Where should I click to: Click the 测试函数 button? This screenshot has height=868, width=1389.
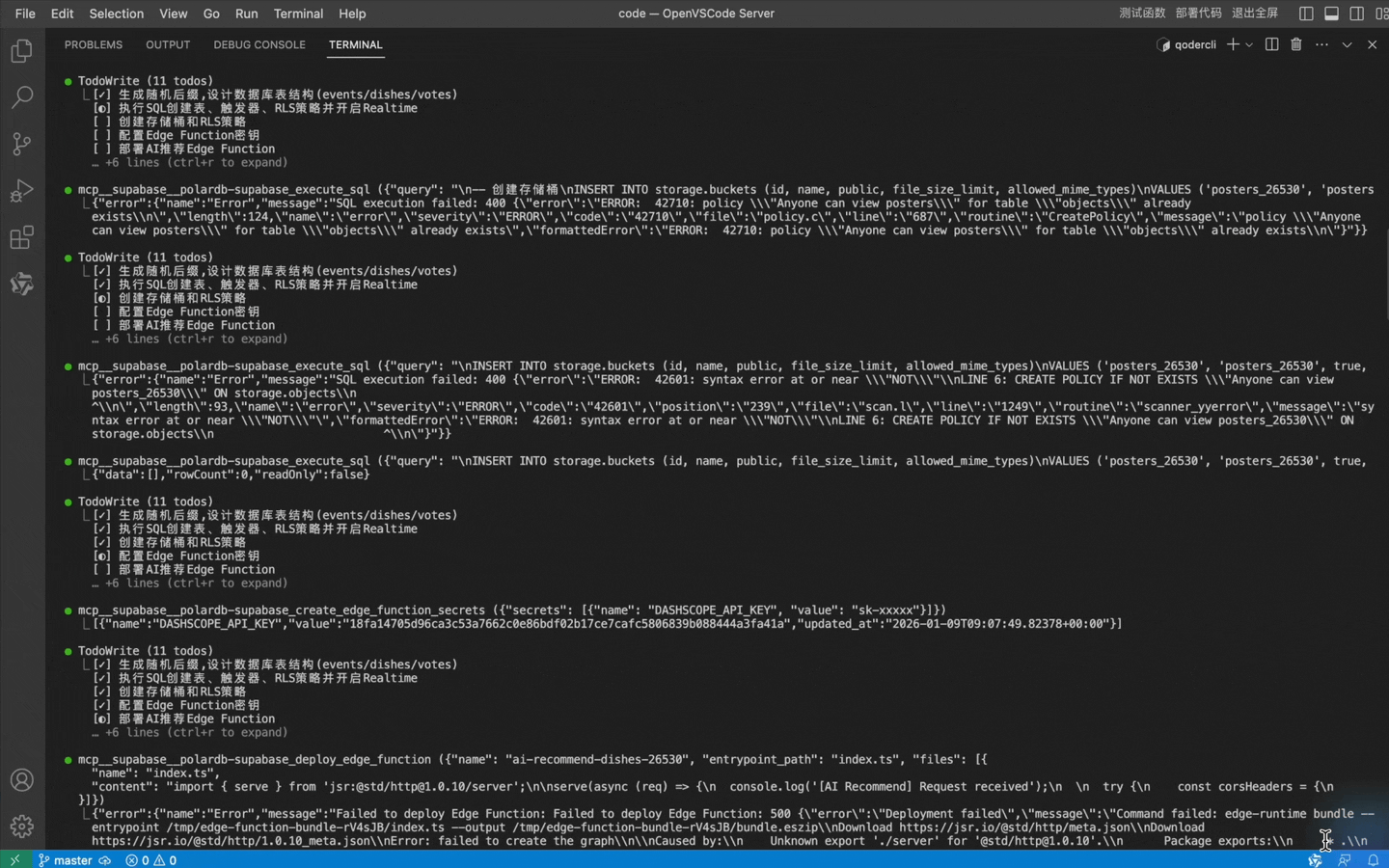(1142, 14)
